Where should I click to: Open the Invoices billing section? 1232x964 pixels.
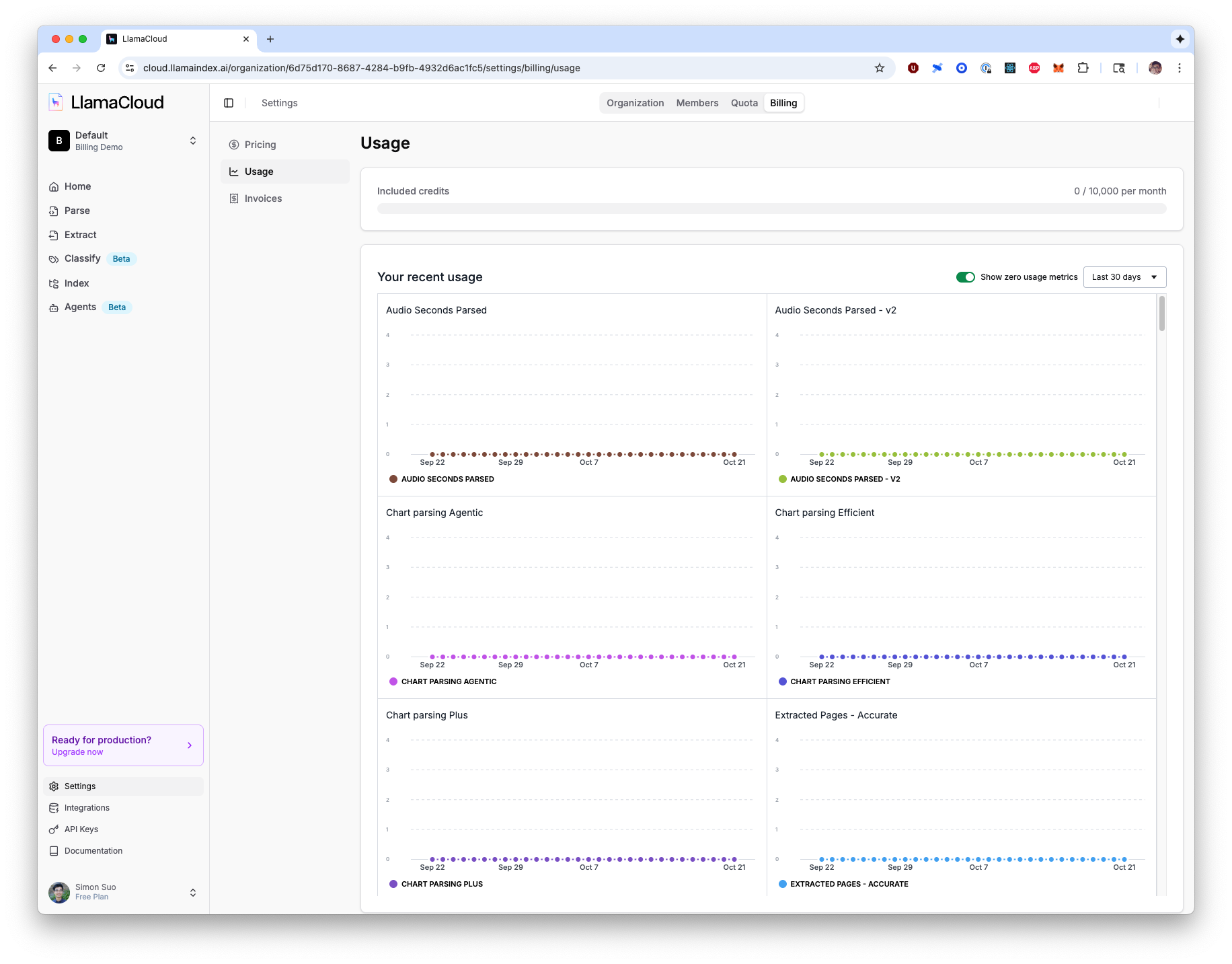tap(263, 198)
